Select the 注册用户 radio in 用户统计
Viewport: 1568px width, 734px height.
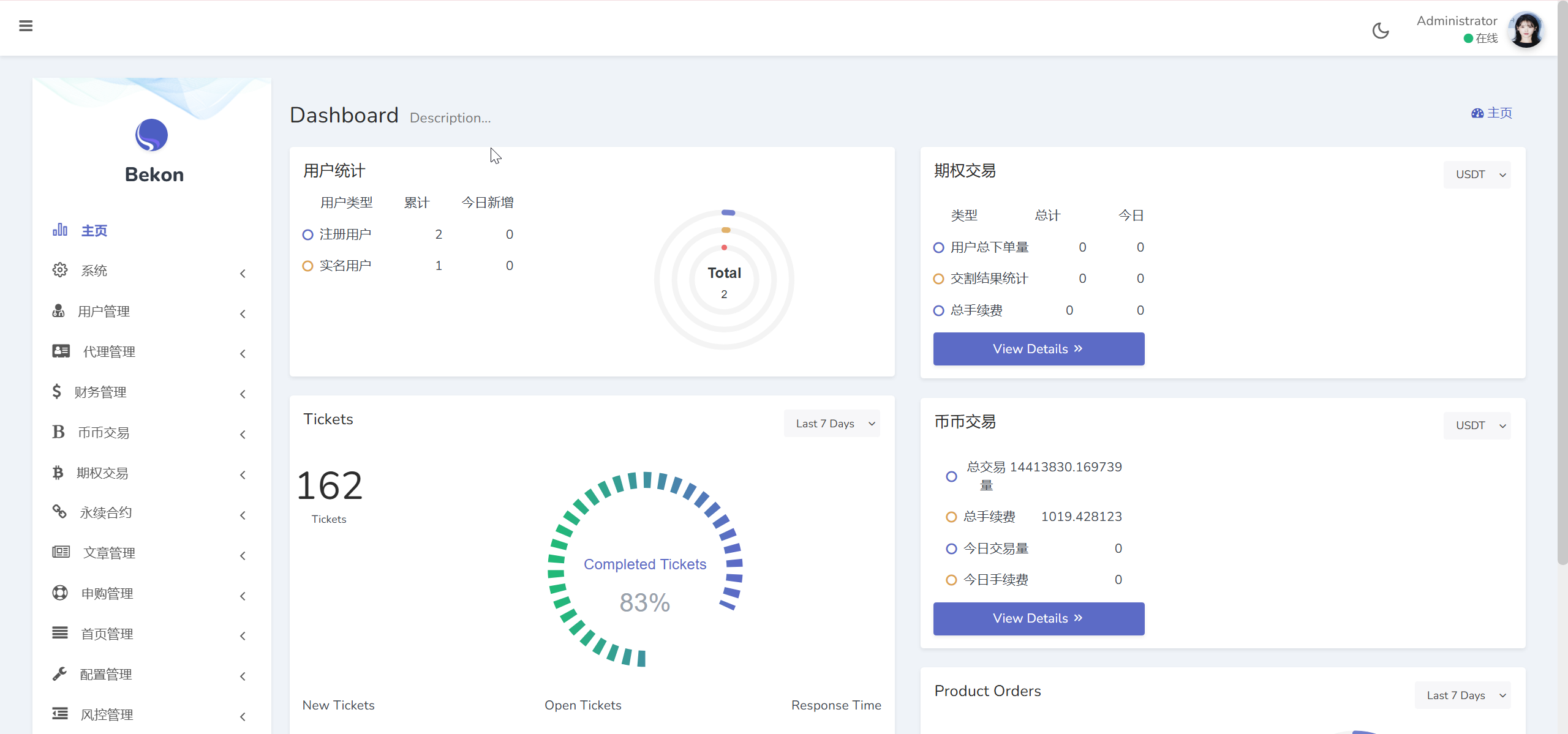click(x=307, y=234)
